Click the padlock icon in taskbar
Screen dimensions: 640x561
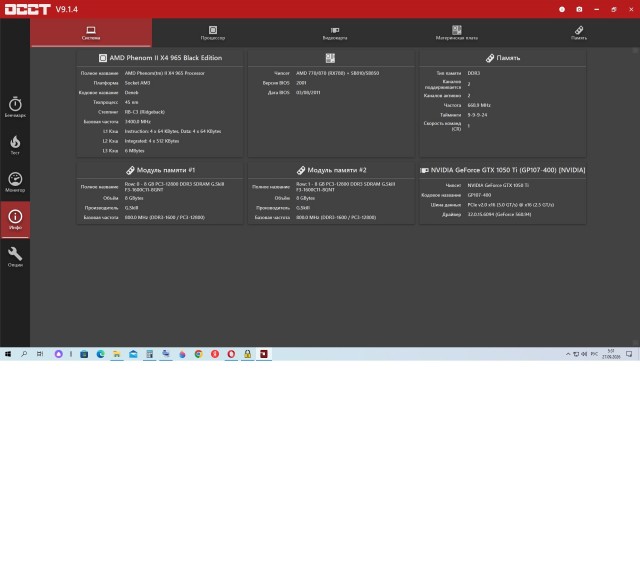247,354
